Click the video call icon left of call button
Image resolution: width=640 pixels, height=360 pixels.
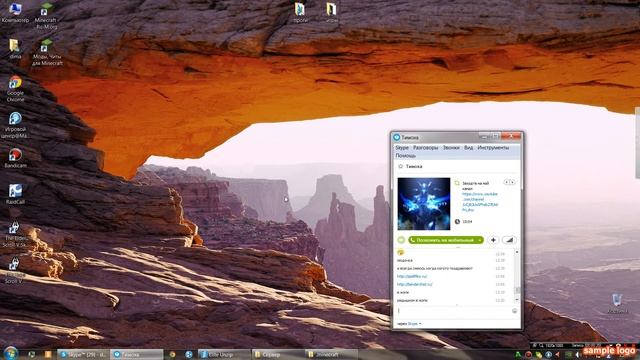tap(401, 240)
